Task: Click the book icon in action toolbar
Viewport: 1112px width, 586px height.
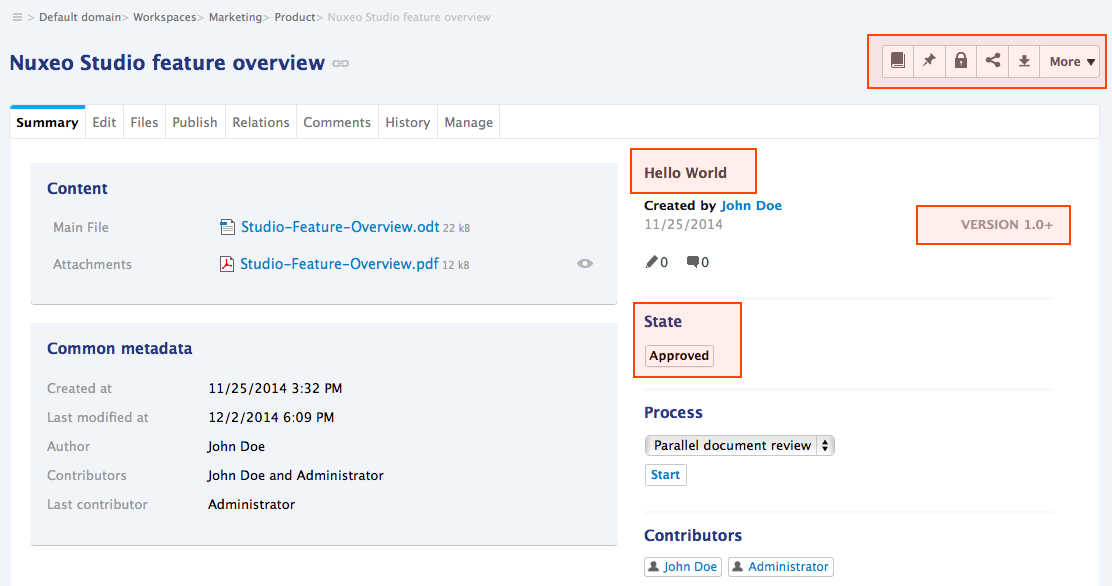Action: click(x=898, y=61)
